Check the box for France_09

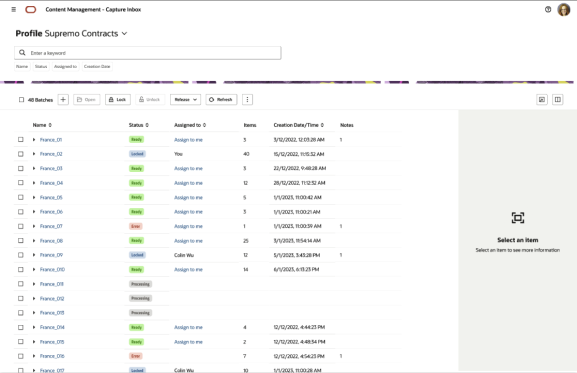tap(21, 255)
